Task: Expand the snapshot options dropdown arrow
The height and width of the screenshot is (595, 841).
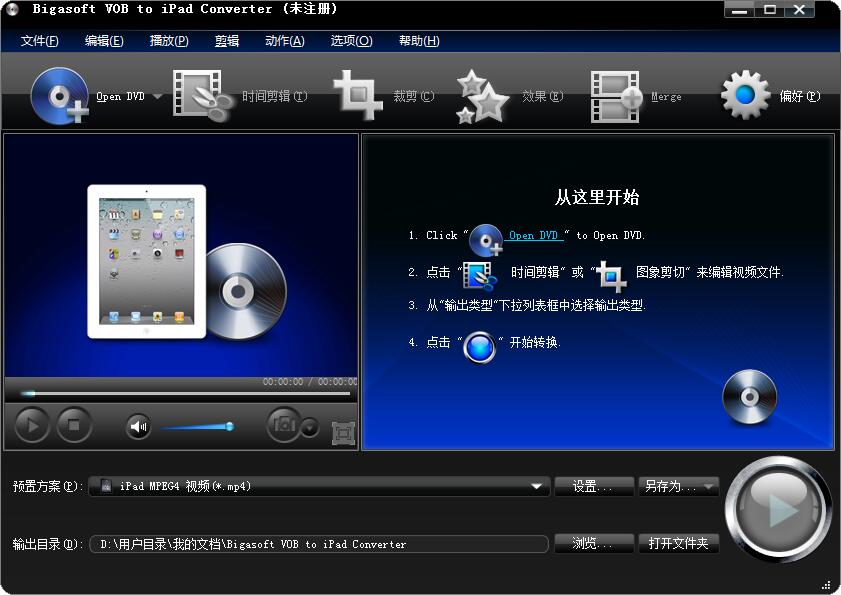Action: click(310, 428)
